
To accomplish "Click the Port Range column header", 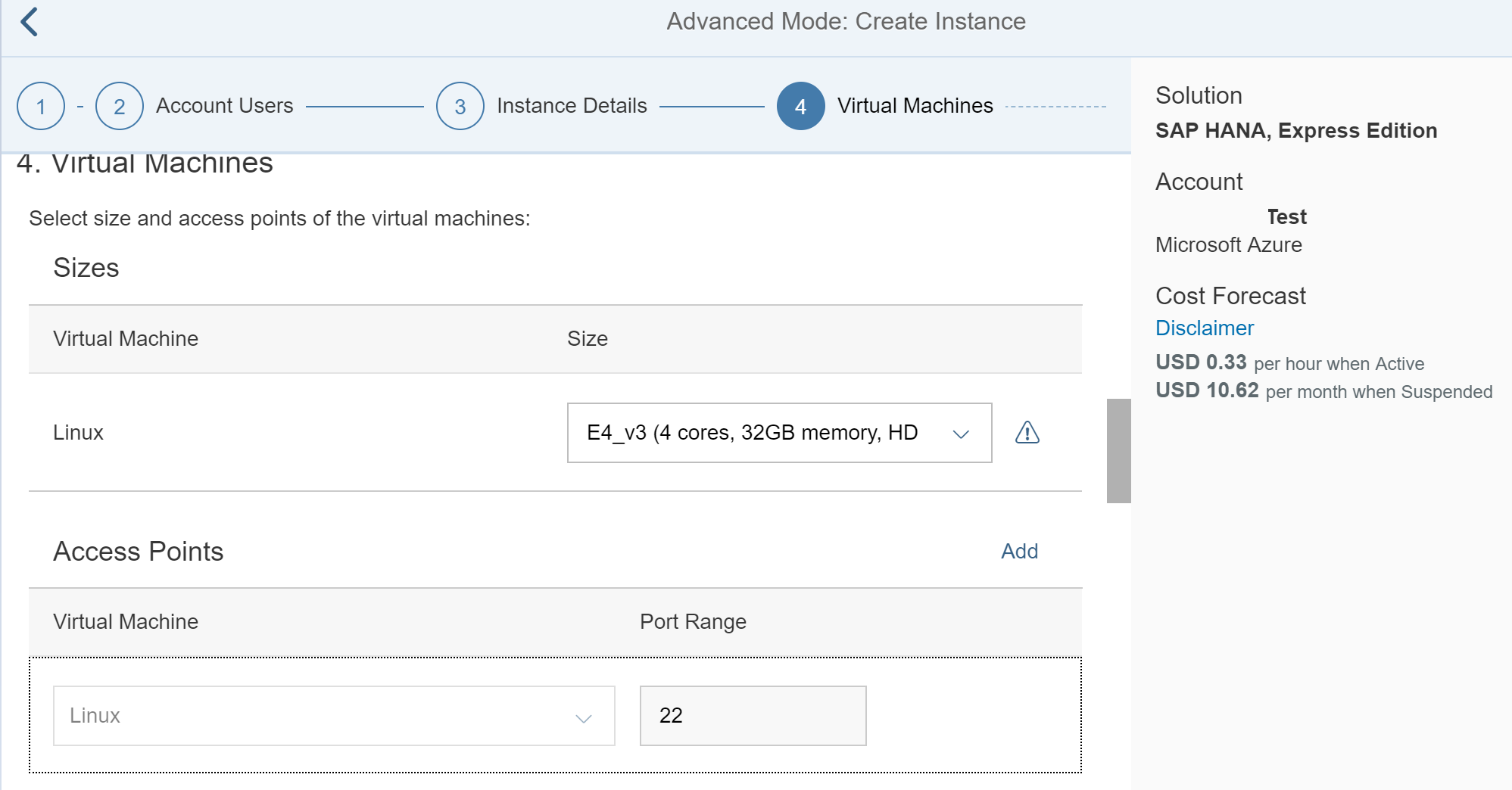I will (693, 622).
